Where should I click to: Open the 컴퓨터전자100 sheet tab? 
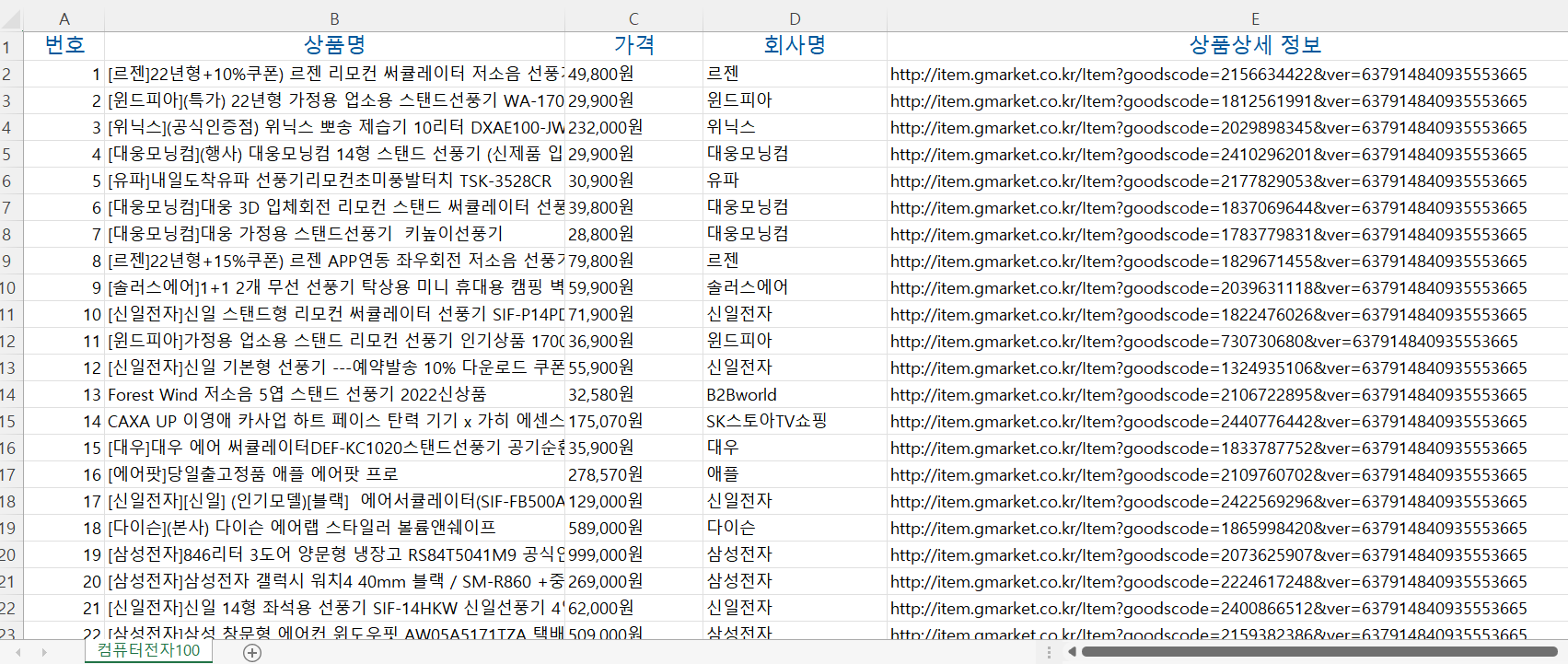[148, 650]
